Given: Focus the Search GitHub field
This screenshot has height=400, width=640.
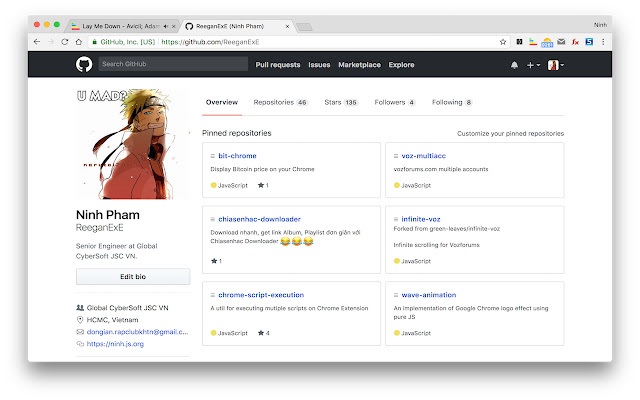Looking at the screenshot, I should 173,64.
